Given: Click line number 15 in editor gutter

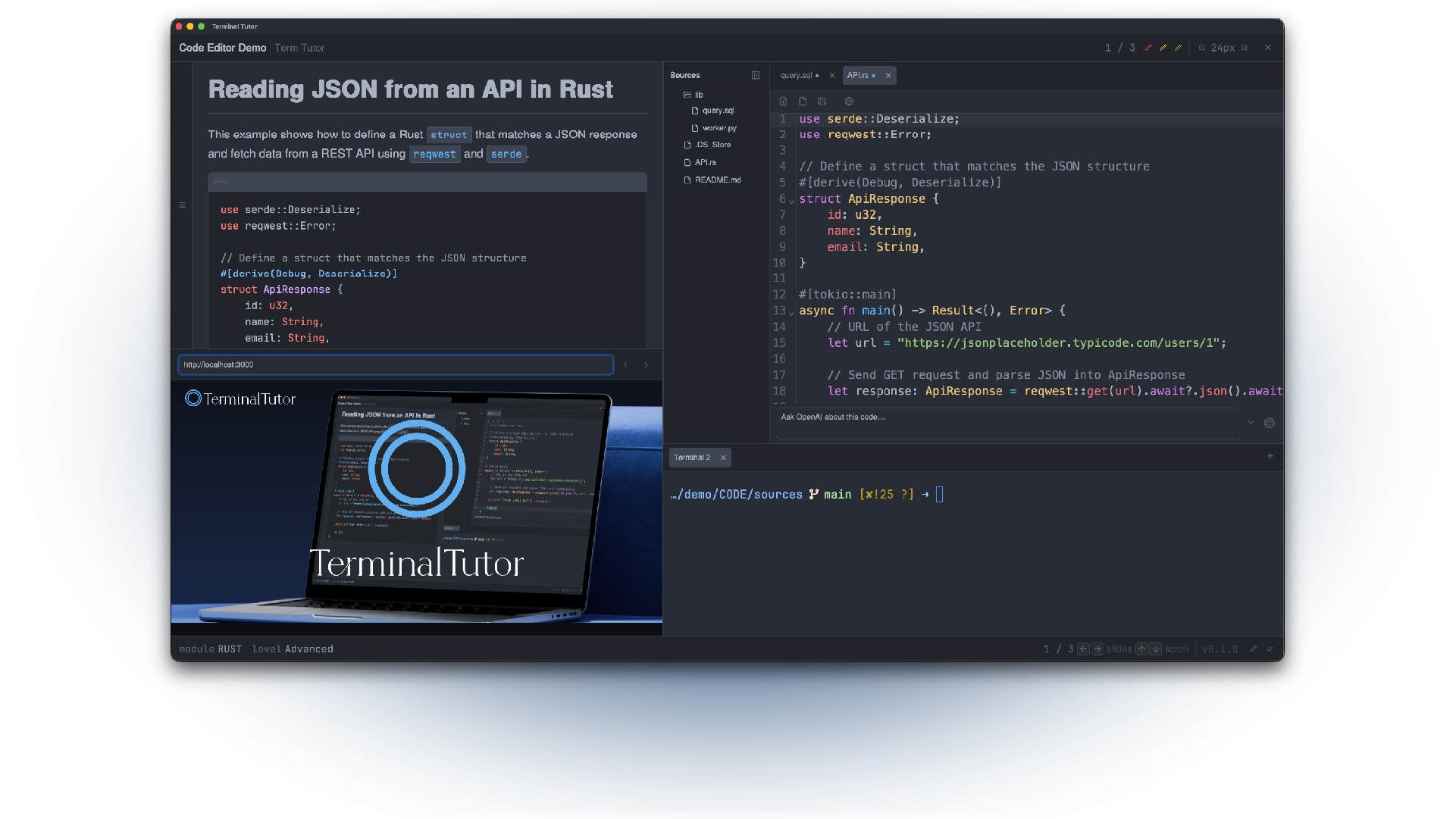Looking at the screenshot, I should pyautogui.click(x=779, y=343).
